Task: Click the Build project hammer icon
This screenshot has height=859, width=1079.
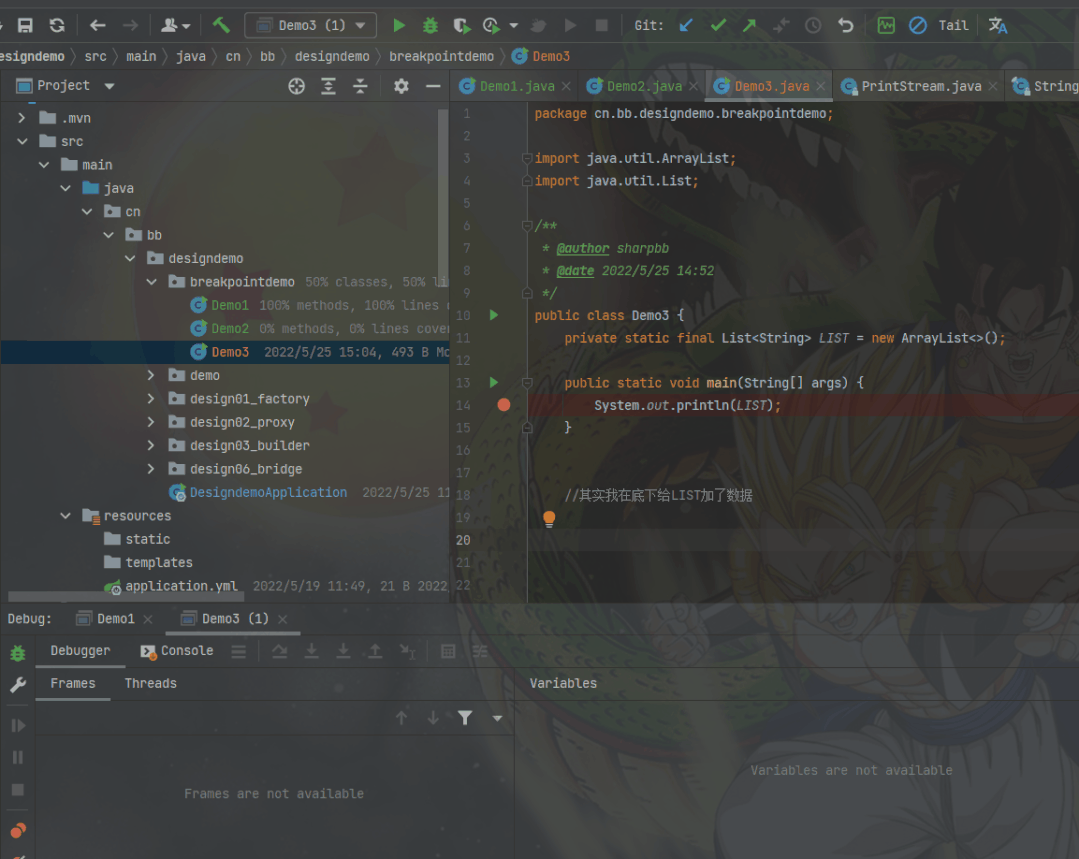Action: point(221,25)
